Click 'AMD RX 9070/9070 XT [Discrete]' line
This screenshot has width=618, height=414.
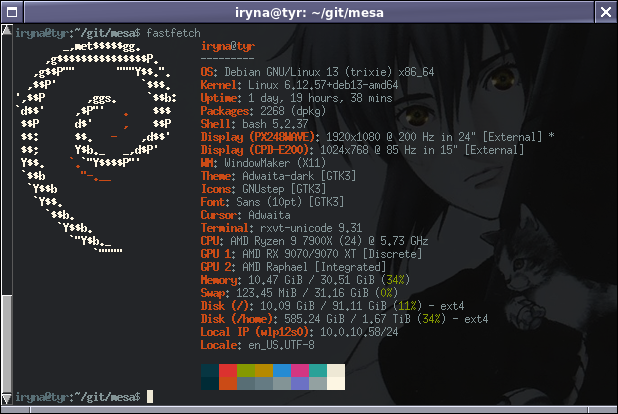coord(332,254)
